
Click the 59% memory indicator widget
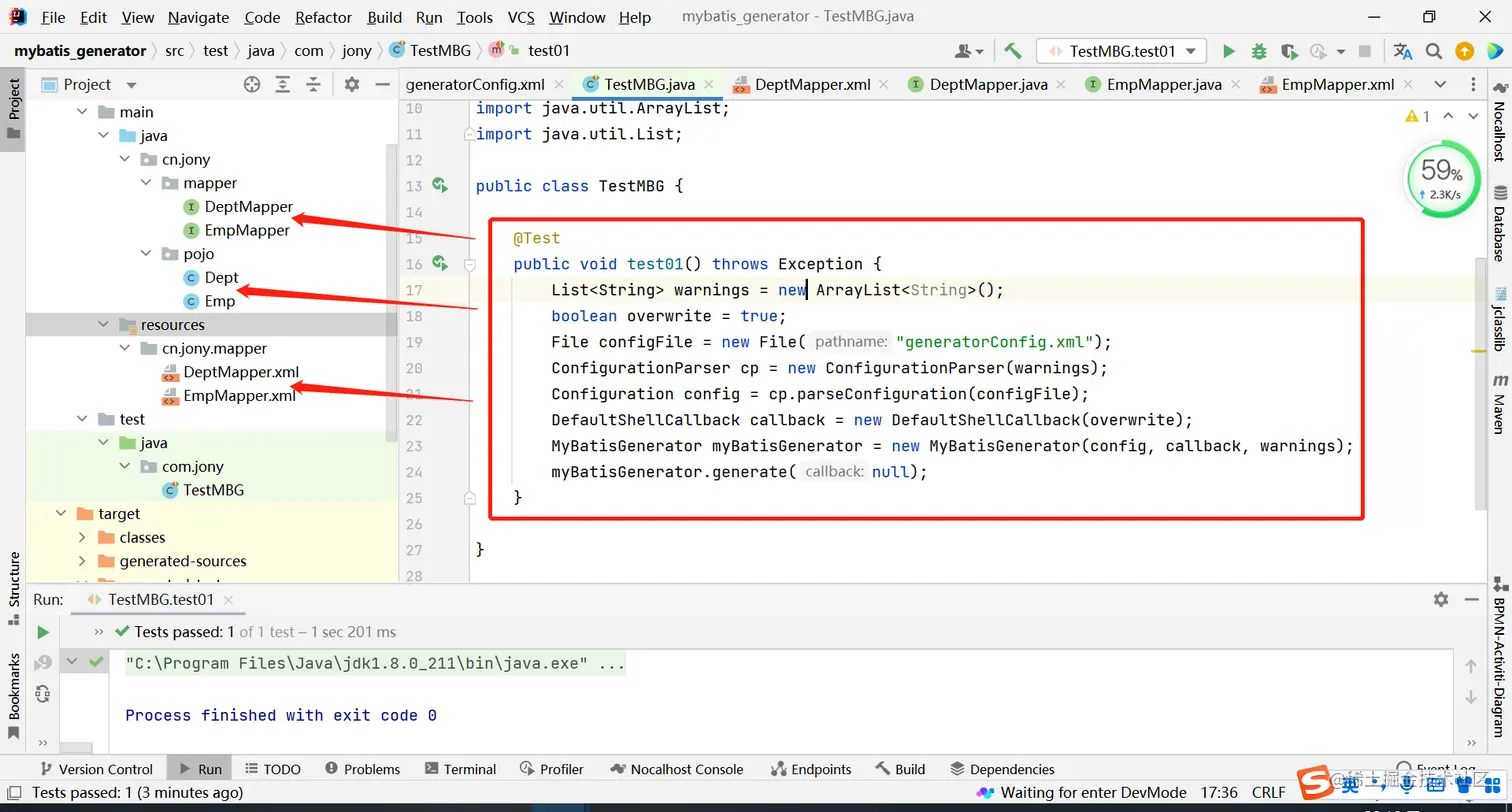pyautogui.click(x=1441, y=180)
